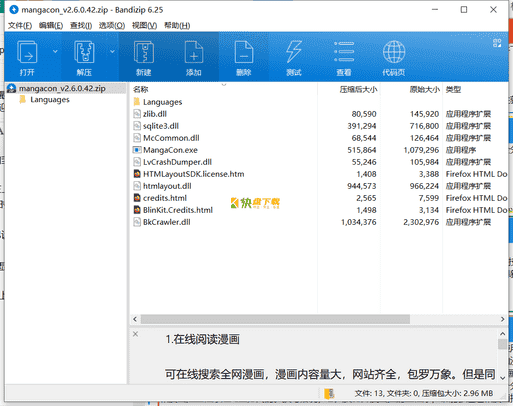The width and height of the screenshot is (513, 406).
Task: Click the Open (打开) toolbar icon
Action: tap(27, 52)
